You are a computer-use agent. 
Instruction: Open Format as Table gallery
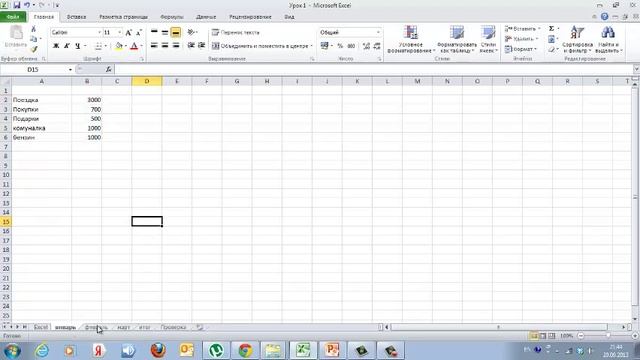pyautogui.click(x=457, y=39)
